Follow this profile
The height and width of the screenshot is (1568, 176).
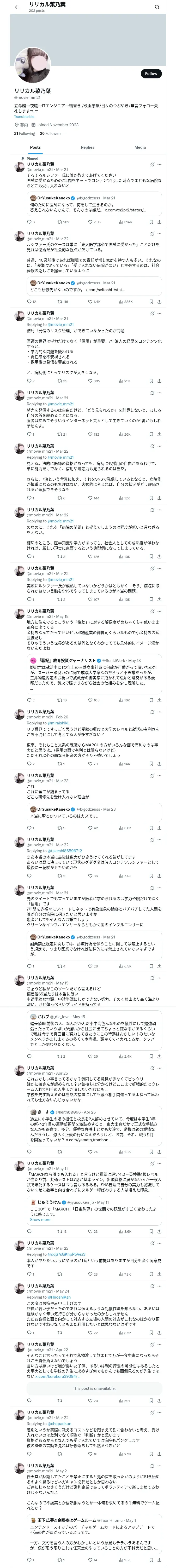pos(150,74)
